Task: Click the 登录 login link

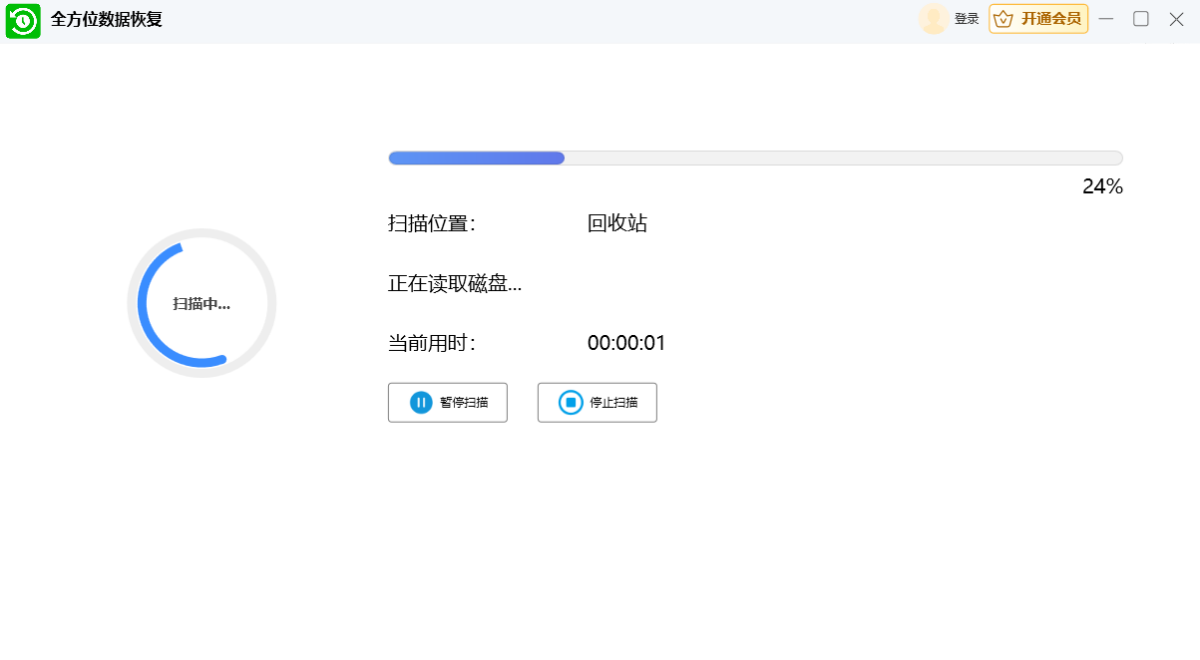Action: point(966,19)
